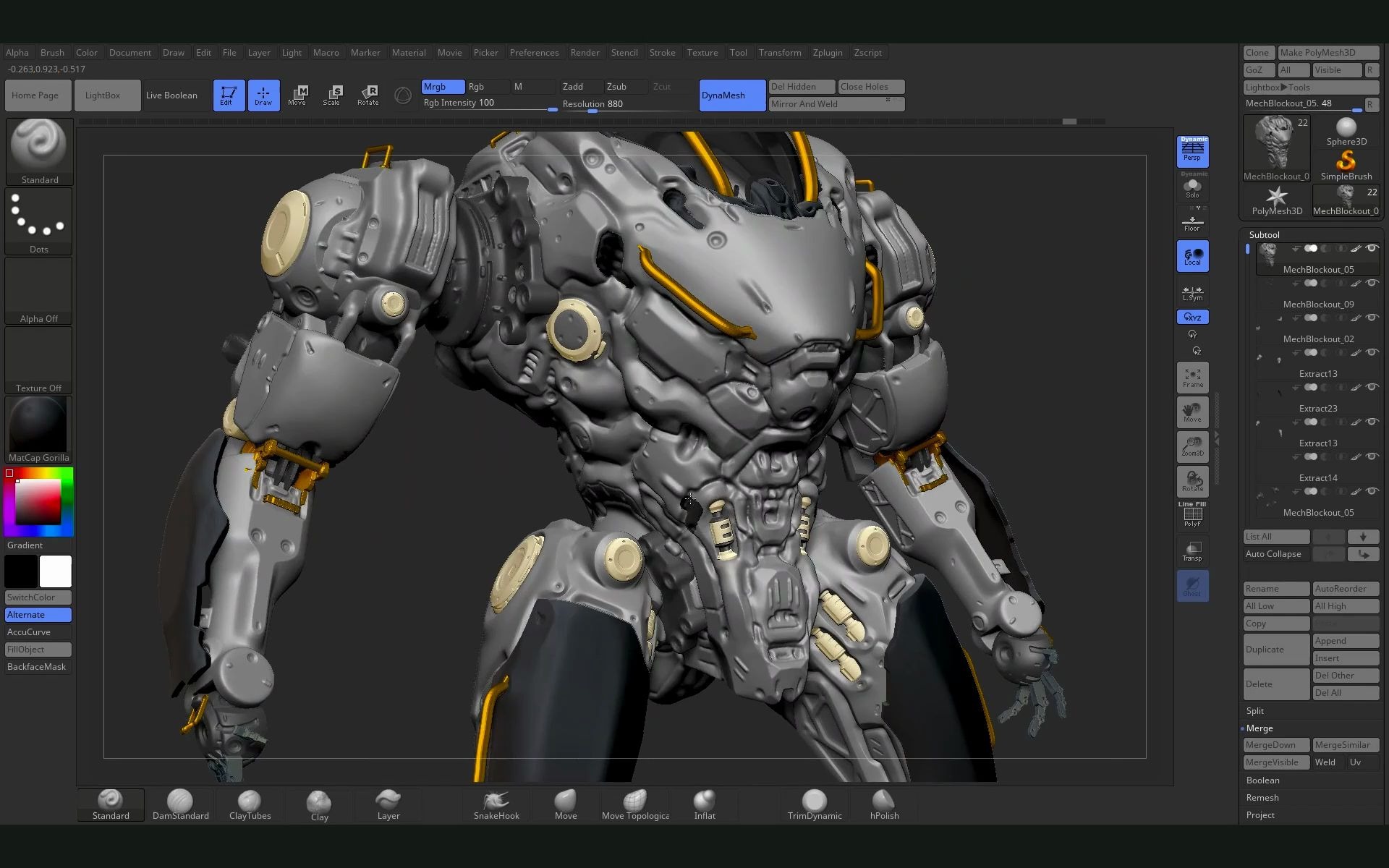Click the Make PolyMesh3D button
This screenshot has width=1389, height=868.
click(x=1328, y=52)
